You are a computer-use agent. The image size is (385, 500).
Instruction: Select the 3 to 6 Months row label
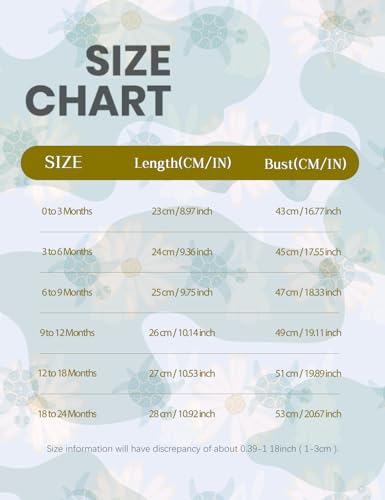click(x=67, y=252)
